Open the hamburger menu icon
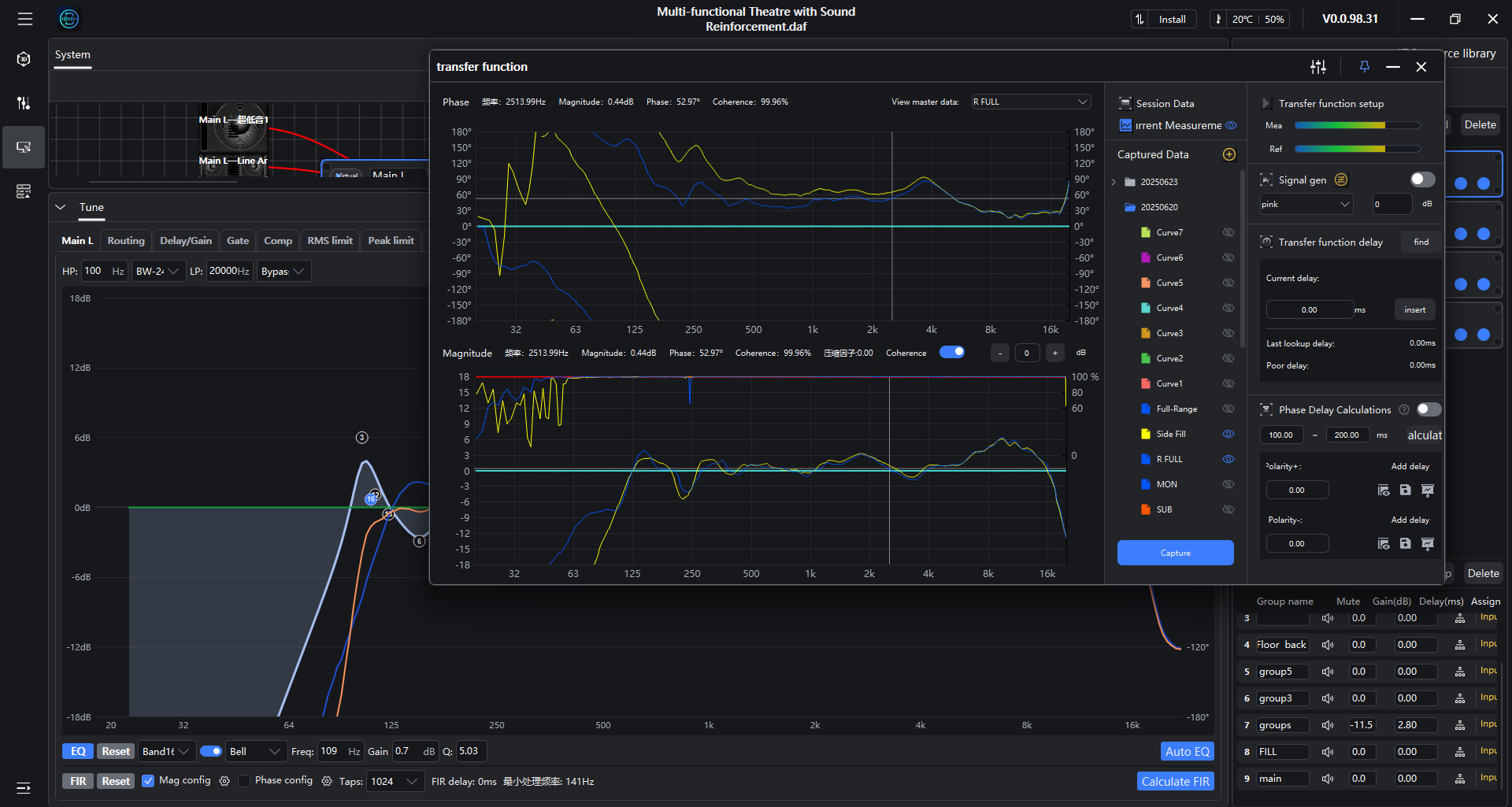This screenshot has height=807, width=1512. (25, 19)
